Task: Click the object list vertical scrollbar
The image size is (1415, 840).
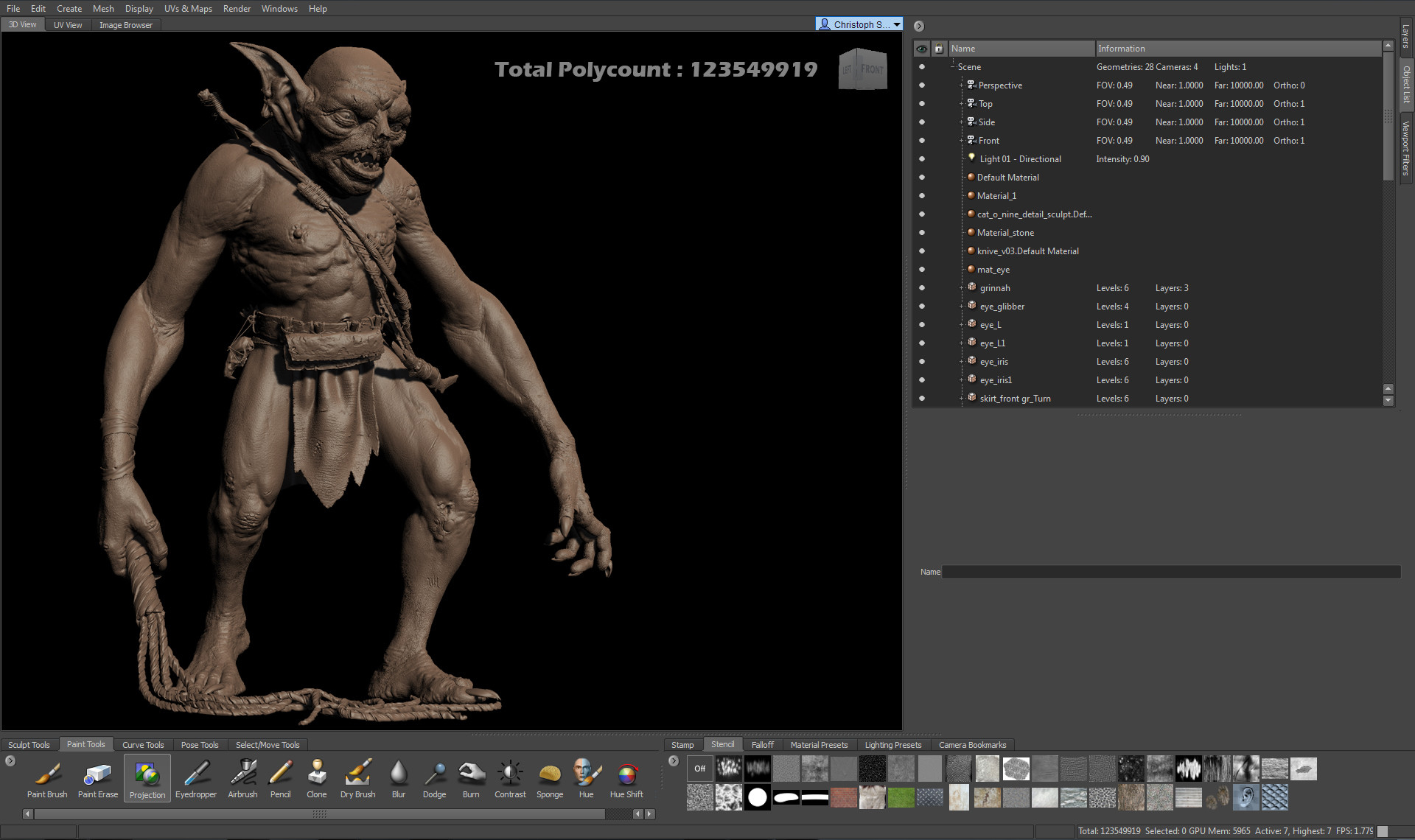Action: [1388, 115]
